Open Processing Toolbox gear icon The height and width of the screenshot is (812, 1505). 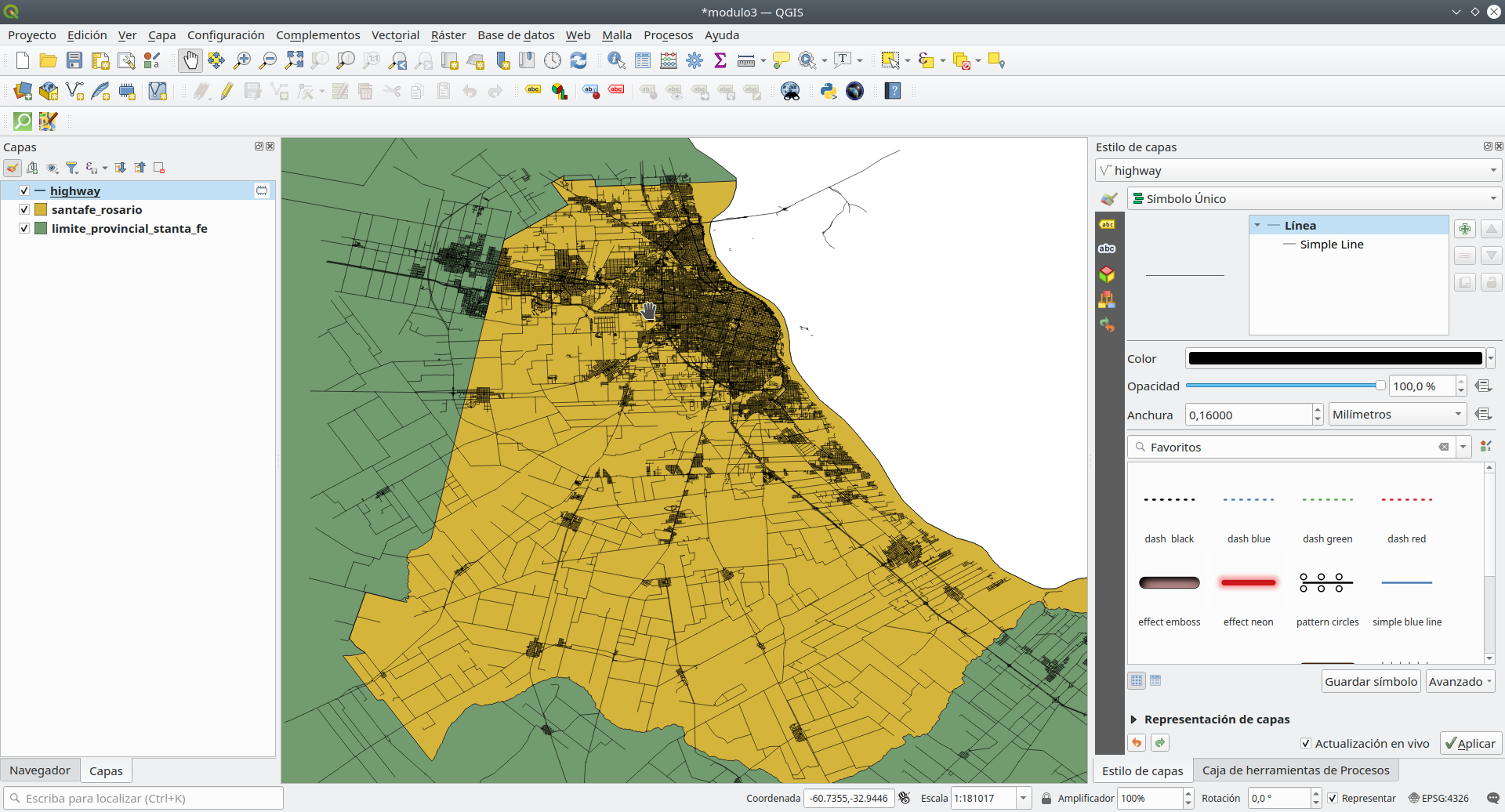pyautogui.click(x=694, y=60)
